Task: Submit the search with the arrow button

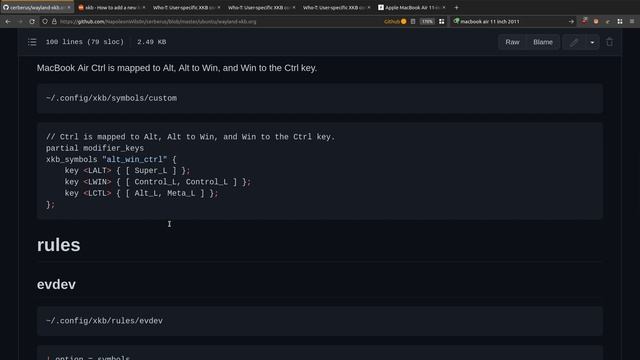Action: click(x=571, y=21)
